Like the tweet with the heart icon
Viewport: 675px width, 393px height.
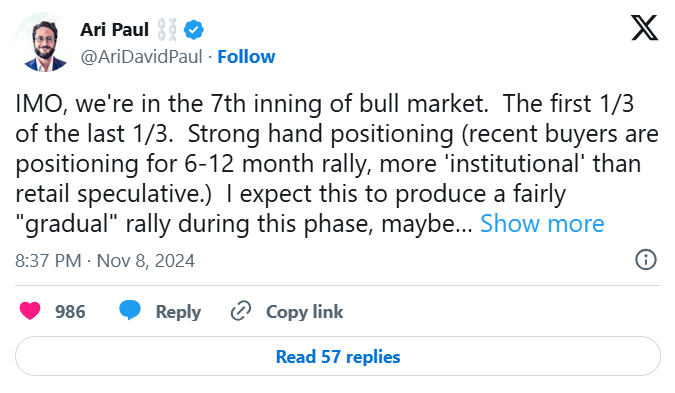tap(30, 311)
